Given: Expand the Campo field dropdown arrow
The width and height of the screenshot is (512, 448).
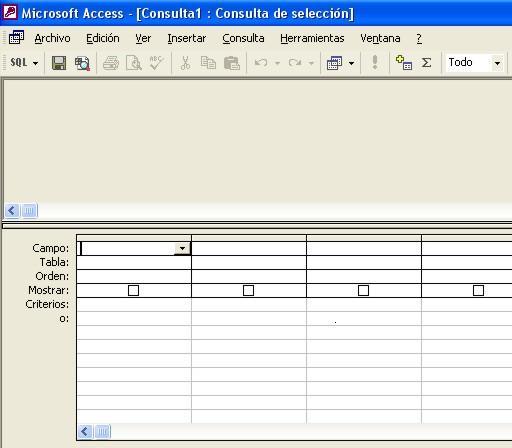Looking at the screenshot, I should pos(182,248).
